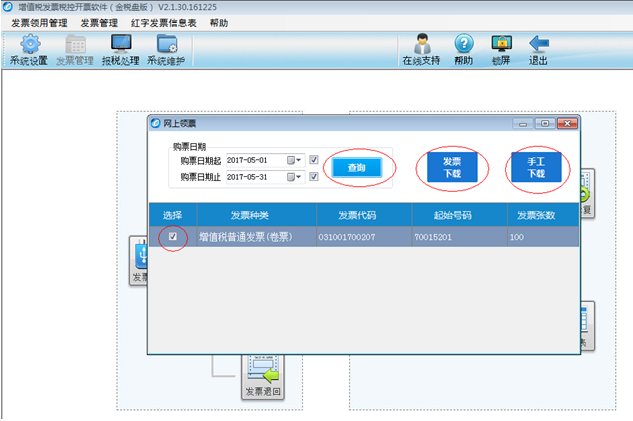The height and width of the screenshot is (421, 633).
Task: Select the 系统维护 toolbar icon
Action: 166,49
